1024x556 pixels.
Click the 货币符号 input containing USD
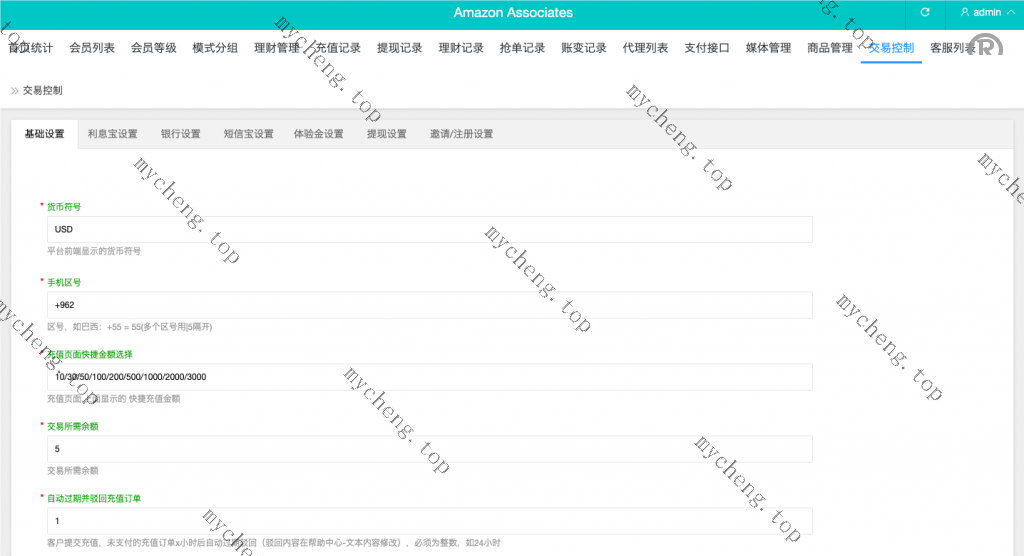pos(430,230)
